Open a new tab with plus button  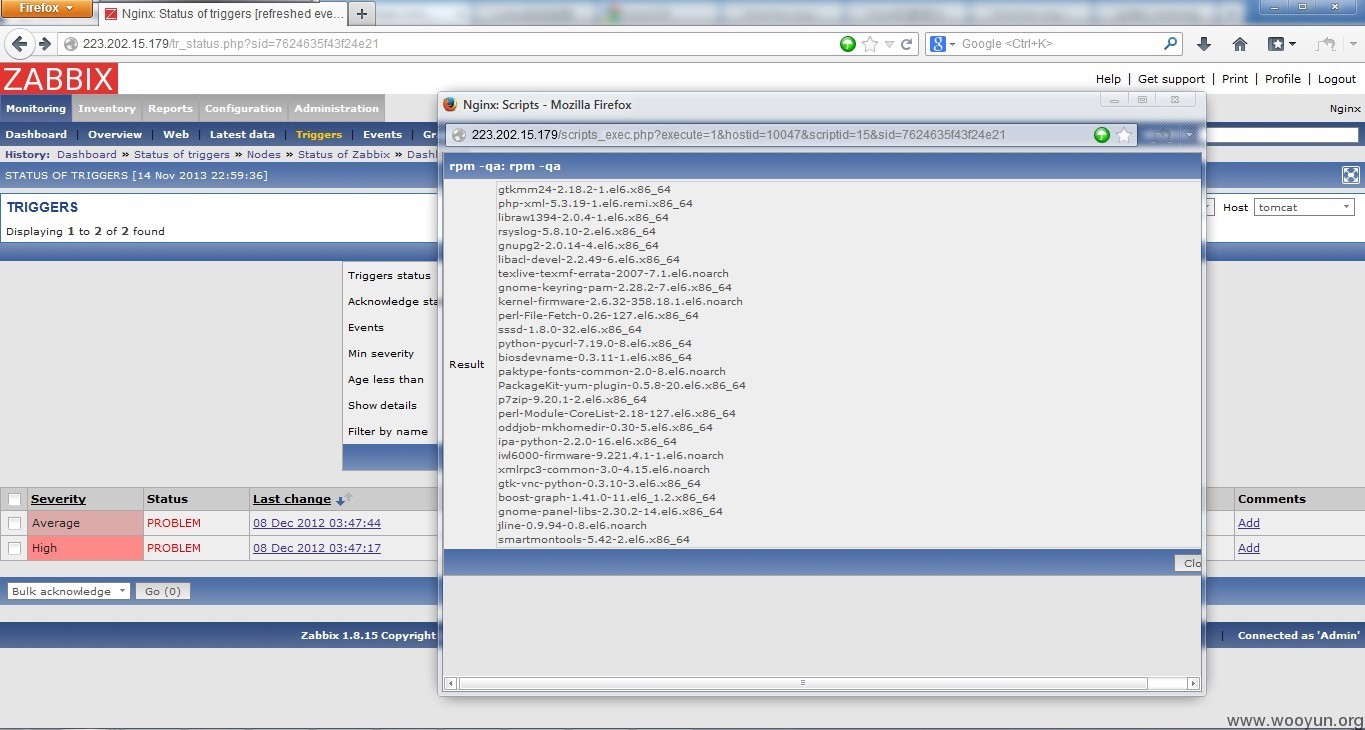point(362,13)
